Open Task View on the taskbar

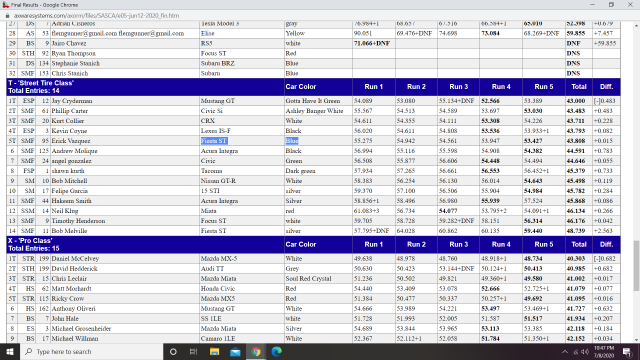[193, 351]
